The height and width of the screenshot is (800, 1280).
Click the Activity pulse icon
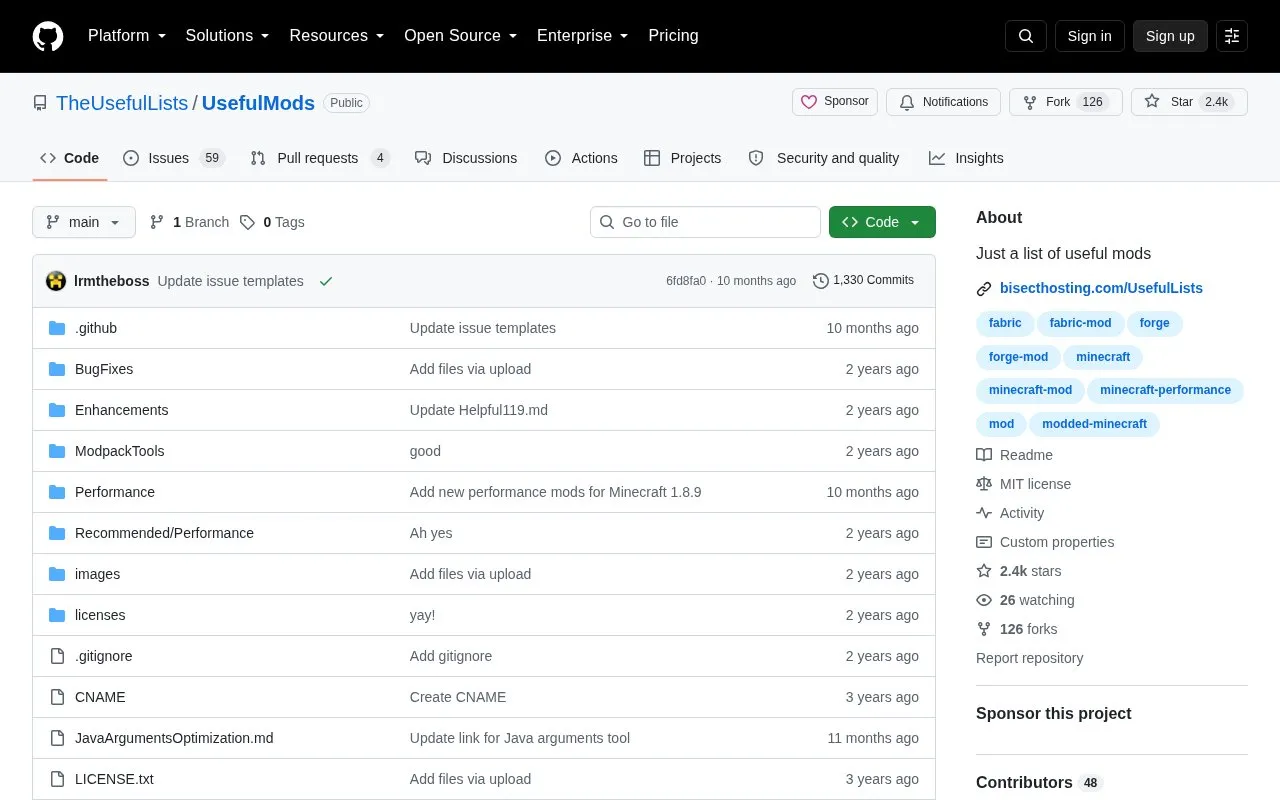tap(984, 513)
